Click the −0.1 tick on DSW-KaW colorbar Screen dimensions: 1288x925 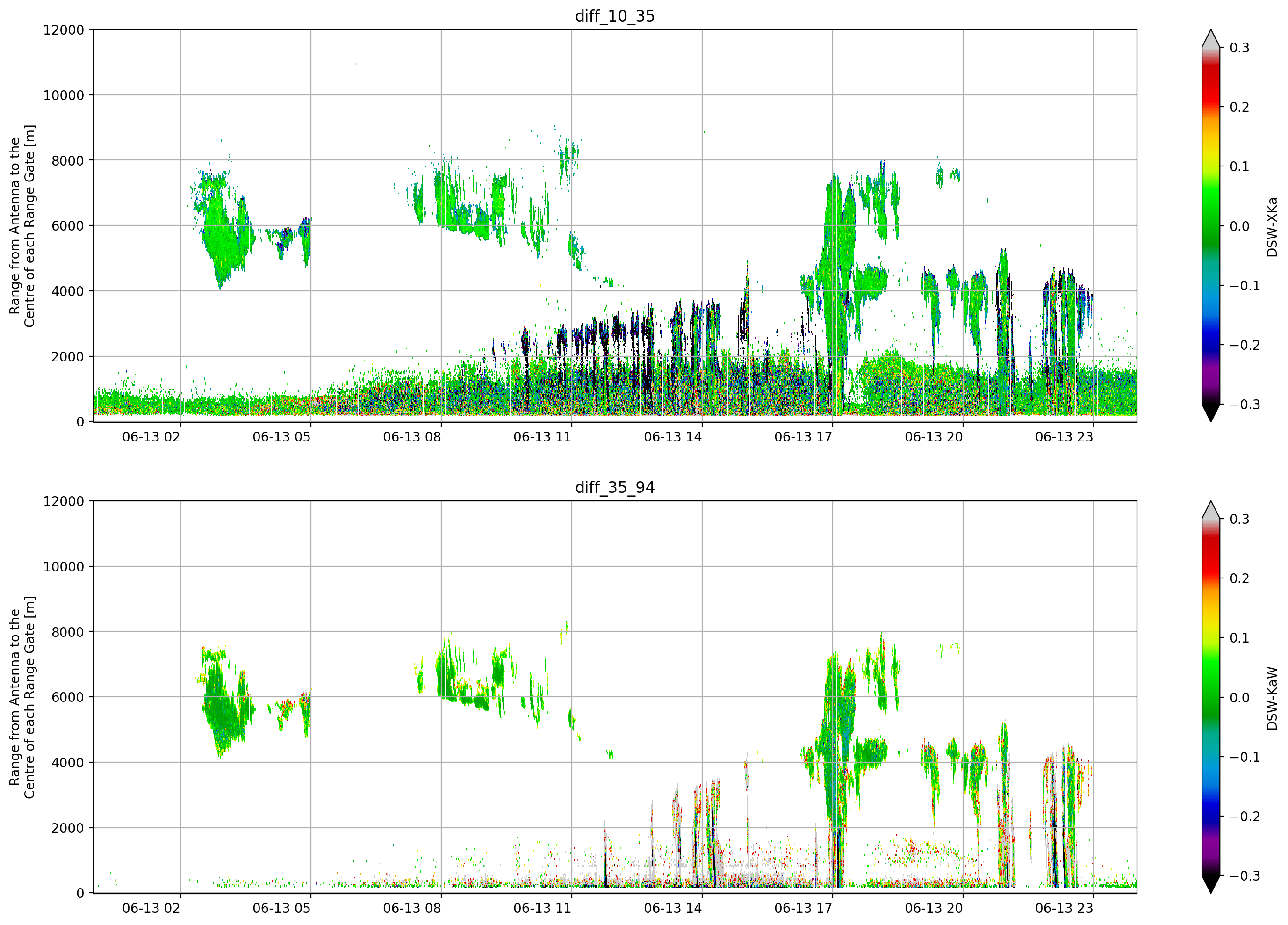click(1245, 758)
